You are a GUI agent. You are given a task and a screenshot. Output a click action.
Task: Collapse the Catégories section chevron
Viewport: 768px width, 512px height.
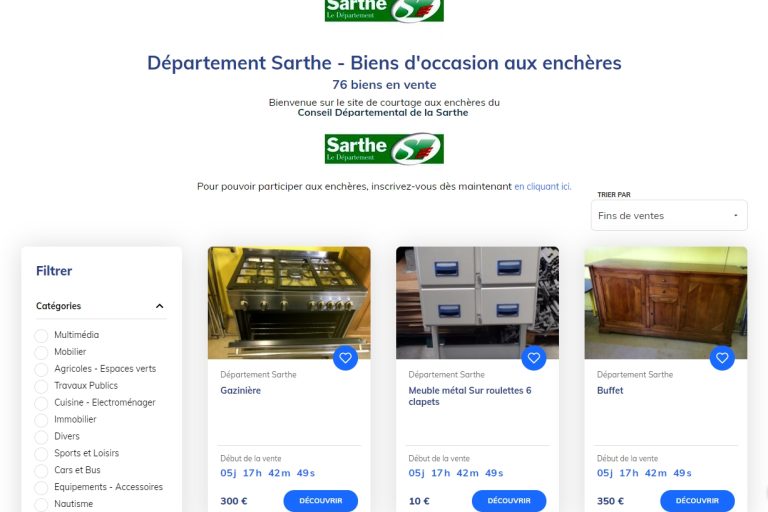tap(159, 306)
